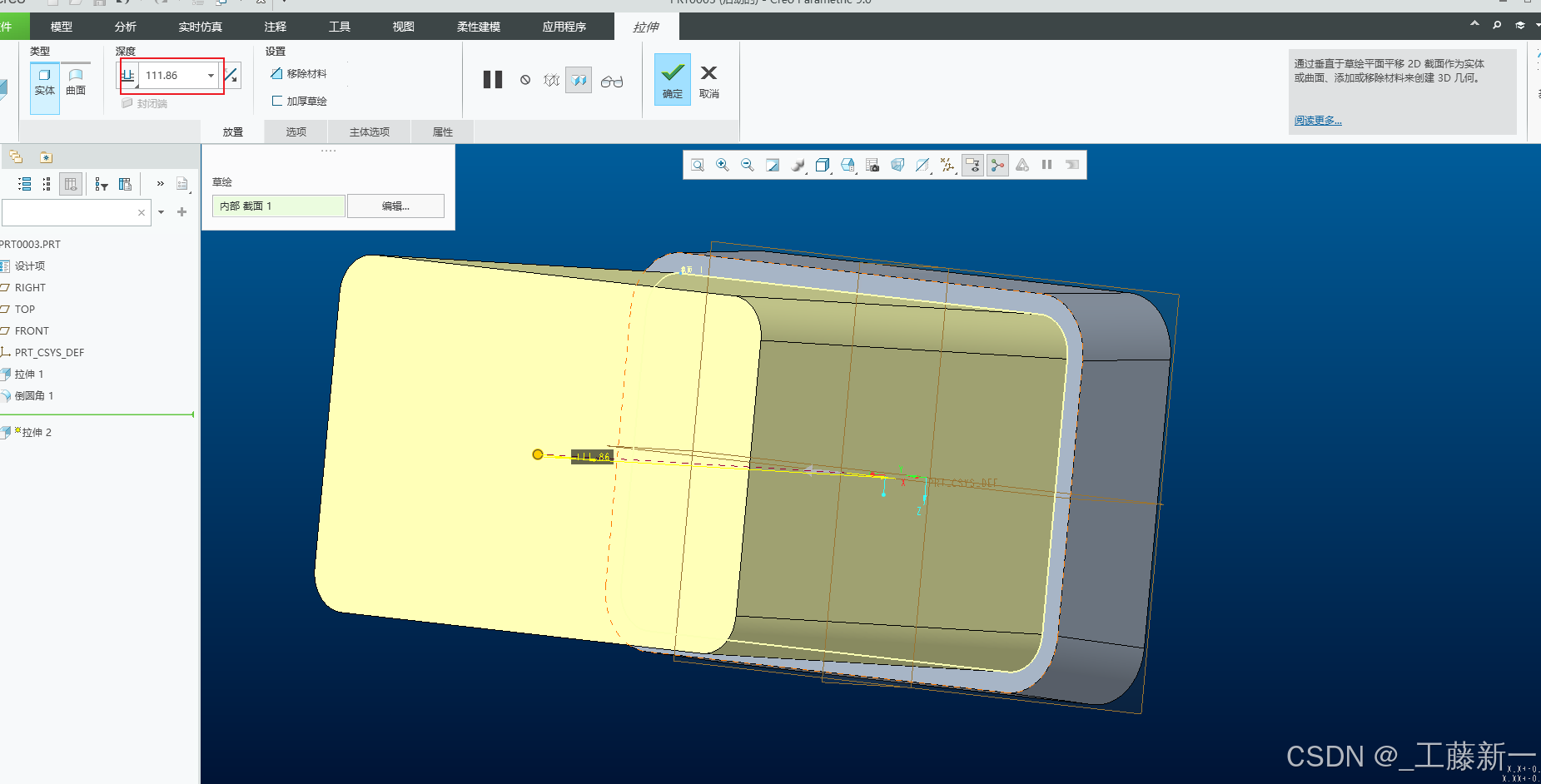Open the 属性 properties tab

443,131
